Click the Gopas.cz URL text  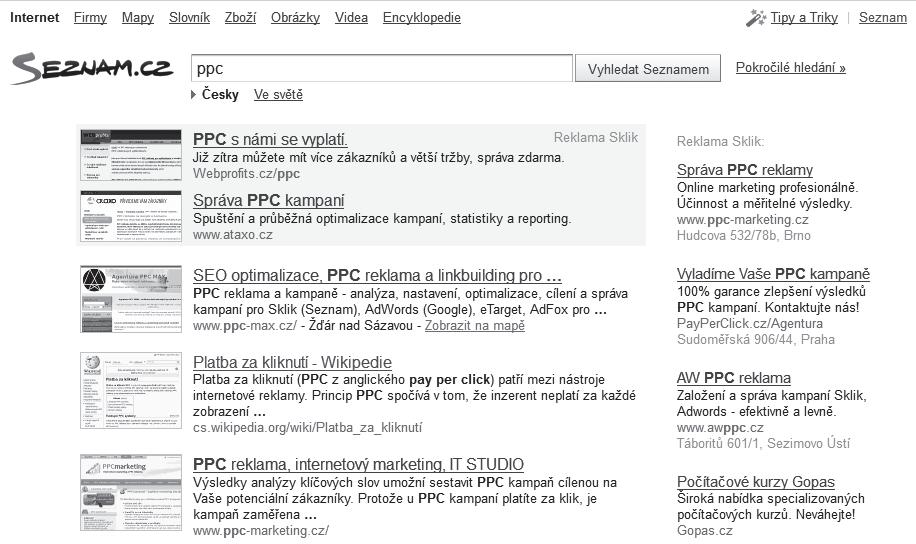coord(705,531)
